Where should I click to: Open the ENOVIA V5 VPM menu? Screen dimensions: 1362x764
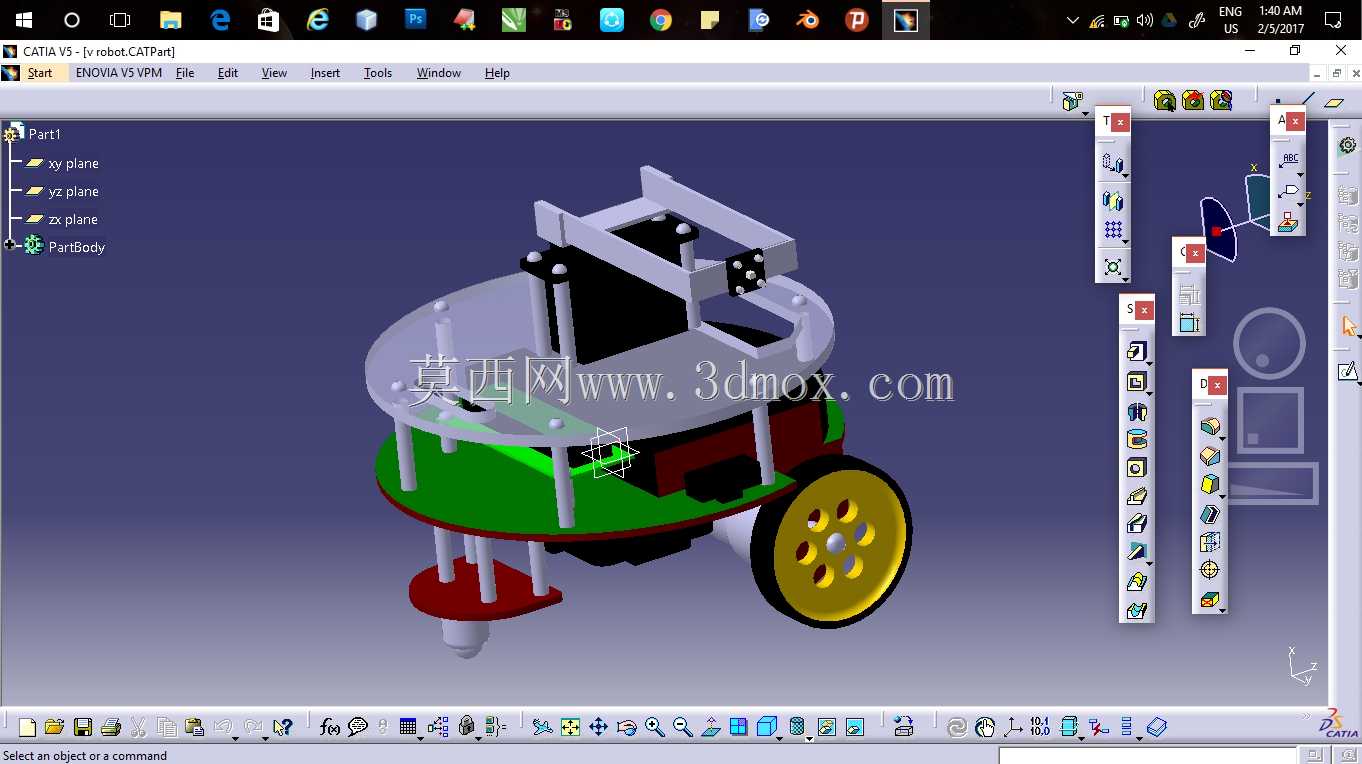tap(119, 73)
